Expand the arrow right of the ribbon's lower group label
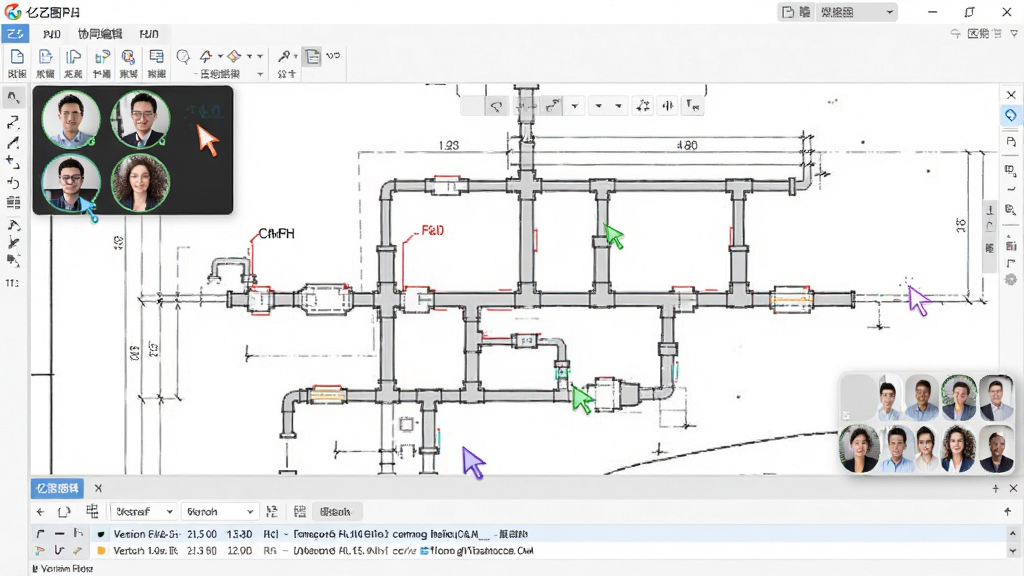 [260, 74]
